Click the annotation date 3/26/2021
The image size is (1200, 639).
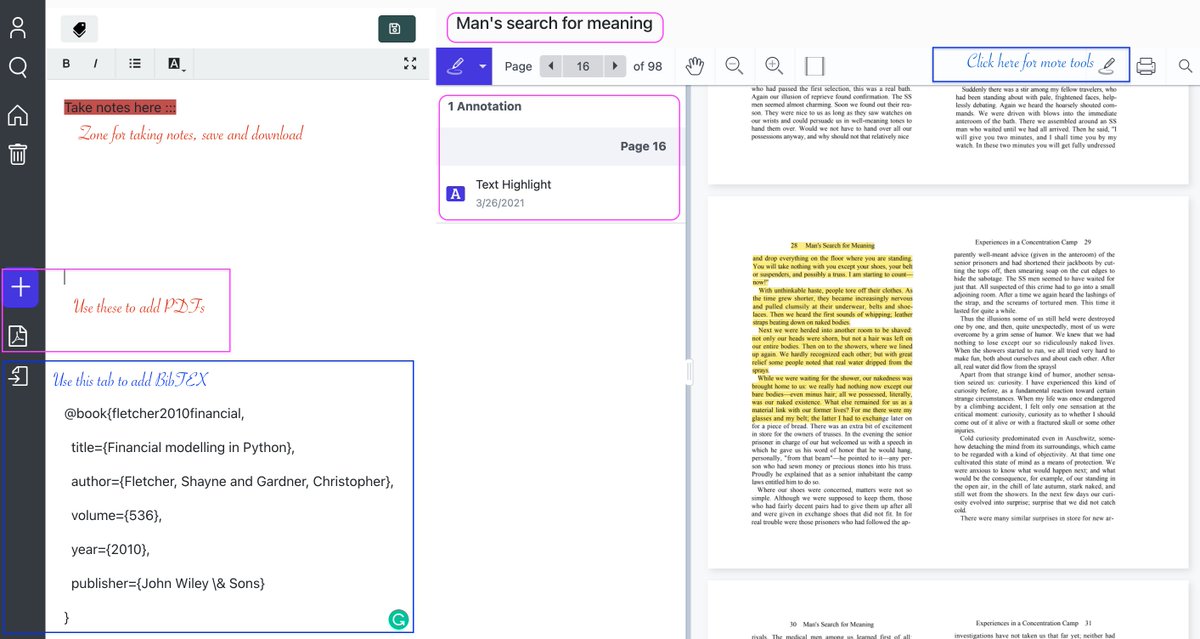[x=499, y=203]
